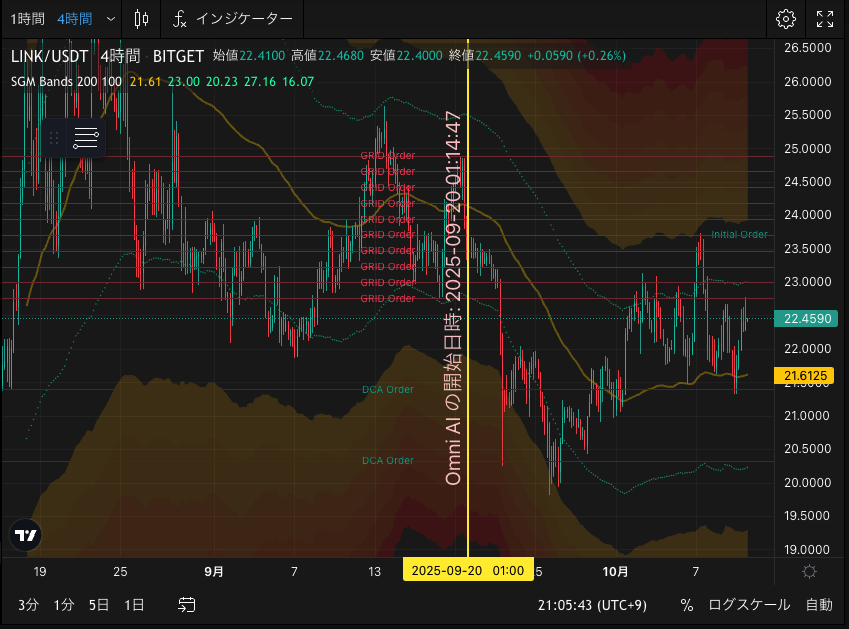The width and height of the screenshot is (849, 629).
Task: Set date range to 1日
Action: click(133, 604)
